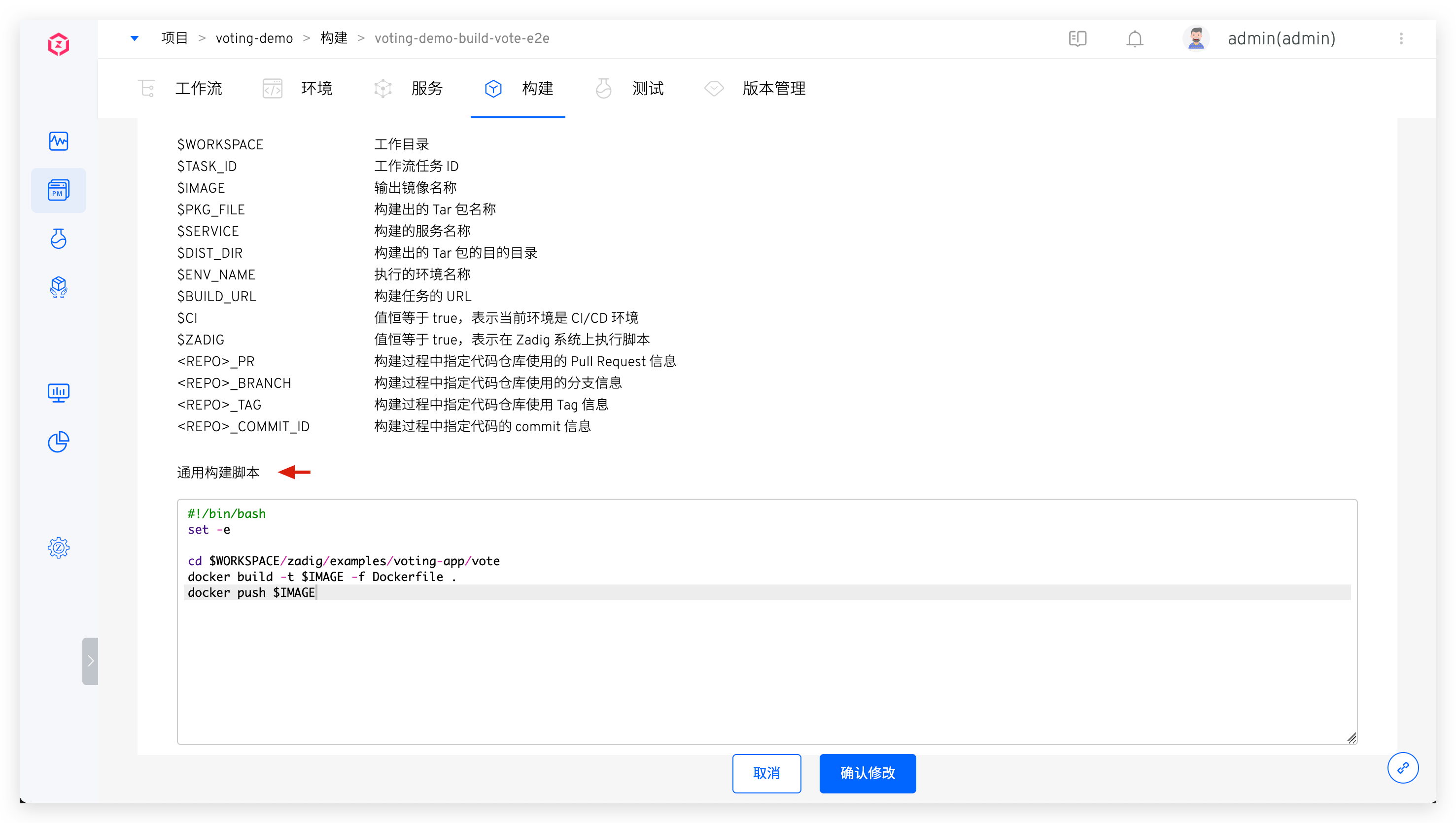
Task: Click the 取消 button
Action: click(x=766, y=773)
